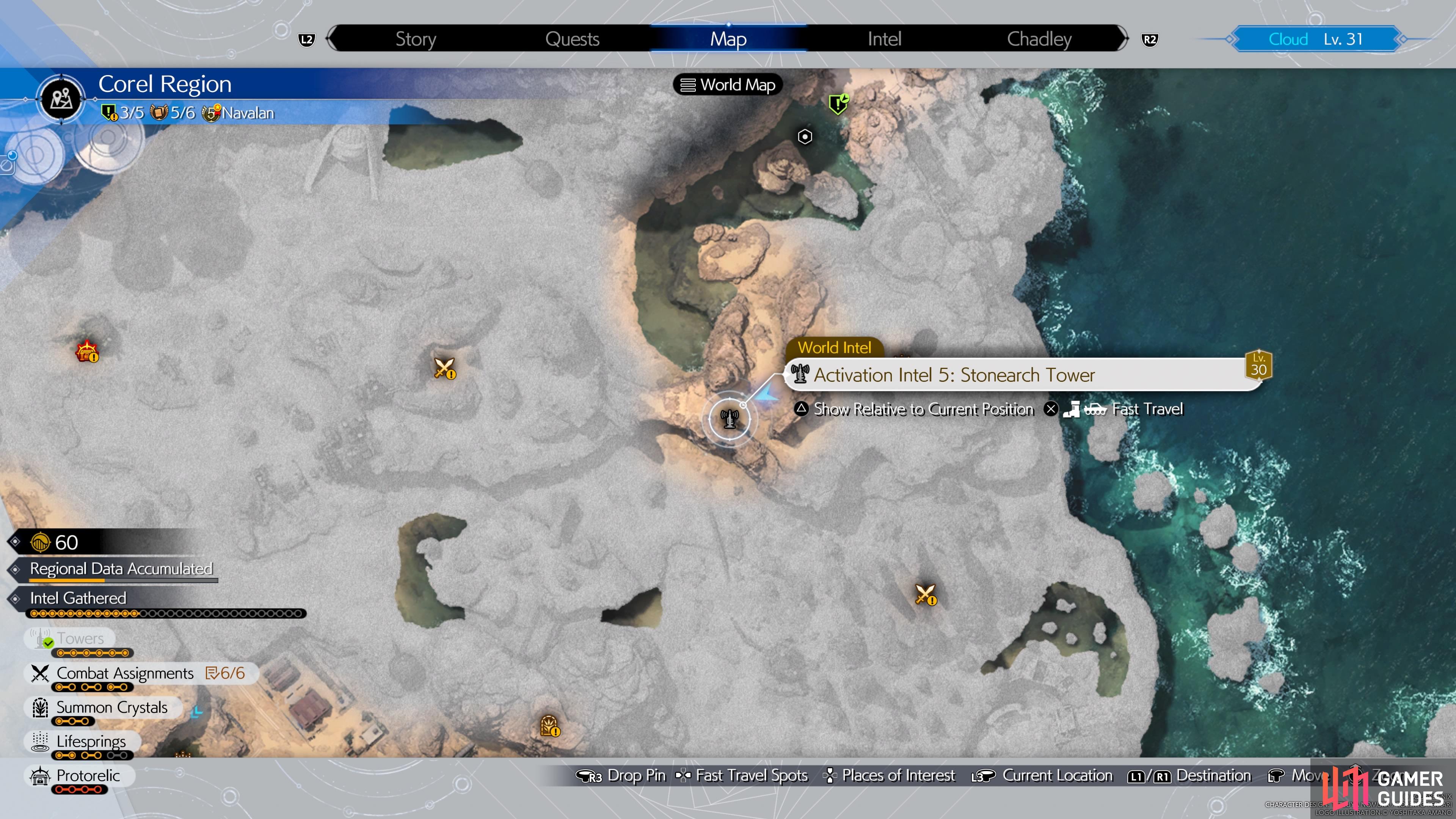Screen dimensions: 1456x819
Task: Click the Intel Gathered progress bar
Action: click(166, 613)
